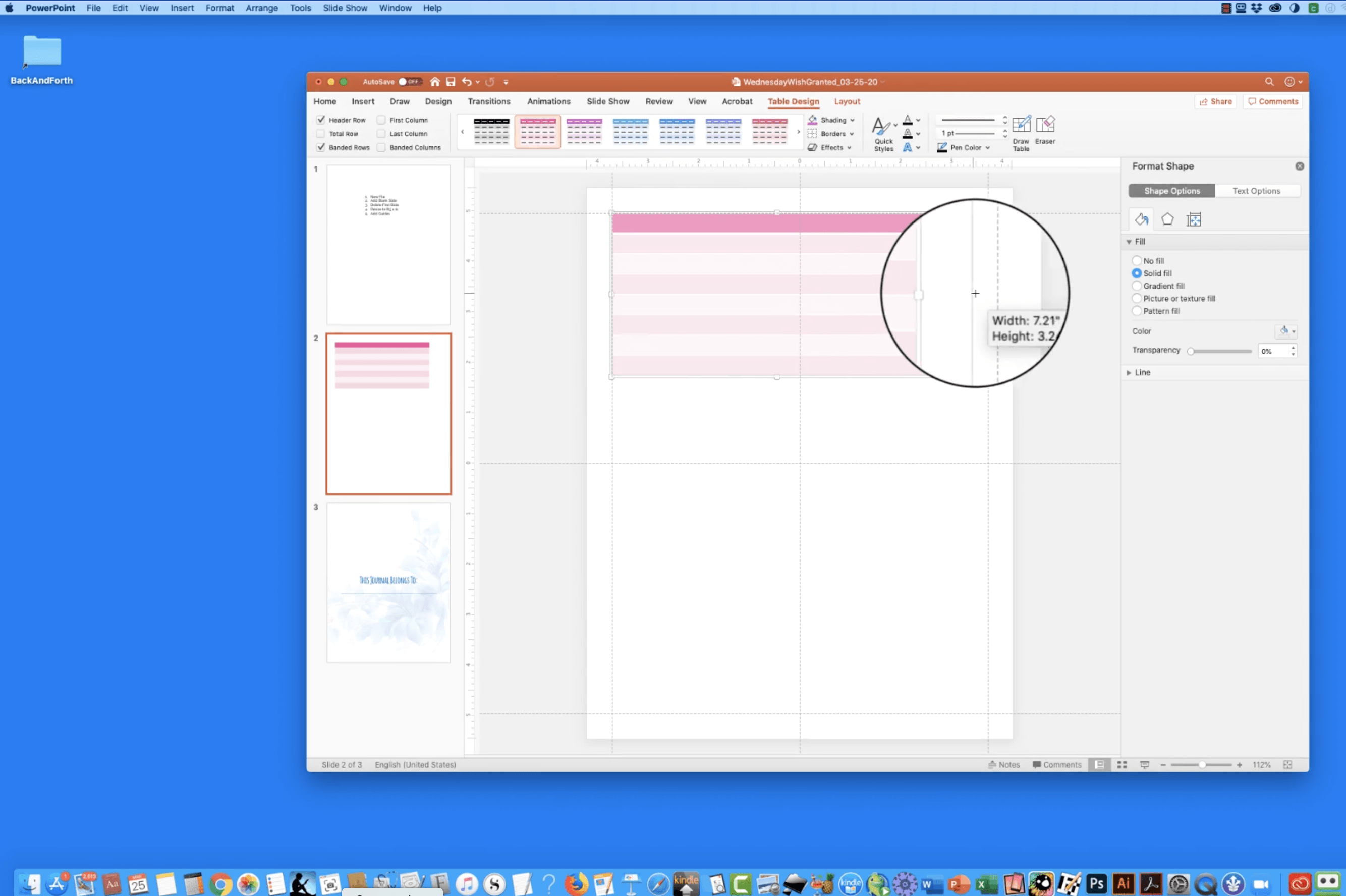Open the Pen Color dropdown

click(987, 147)
